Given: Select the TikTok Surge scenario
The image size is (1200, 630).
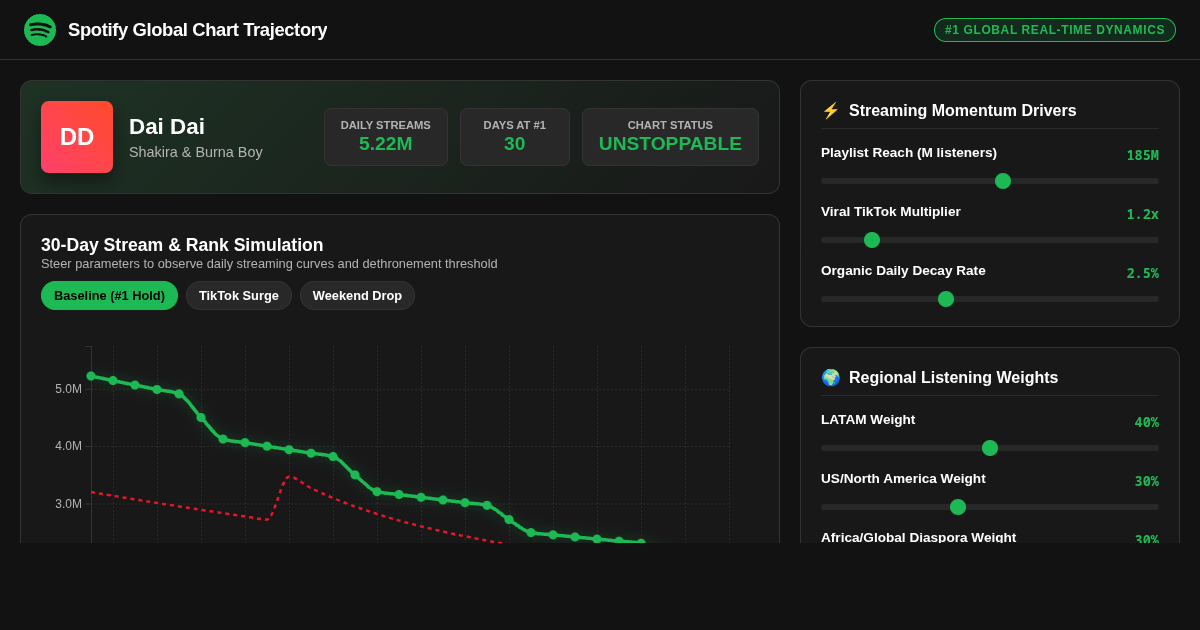Looking at the screenshot, I should click(239, 296).
